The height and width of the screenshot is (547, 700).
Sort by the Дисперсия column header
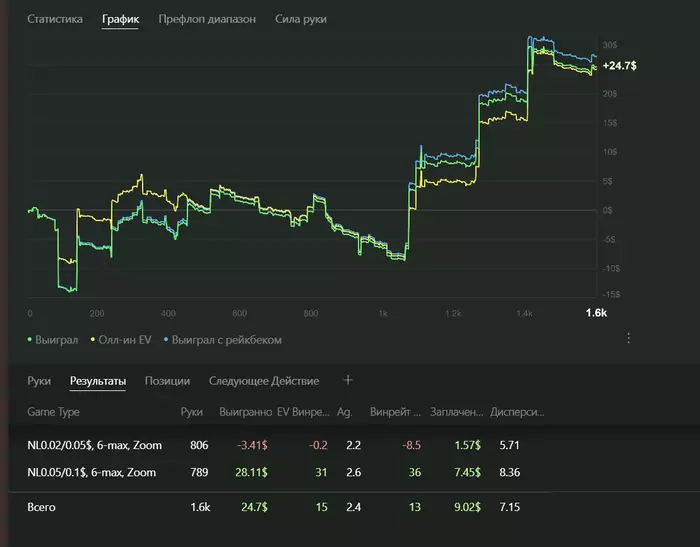(517, 412)
